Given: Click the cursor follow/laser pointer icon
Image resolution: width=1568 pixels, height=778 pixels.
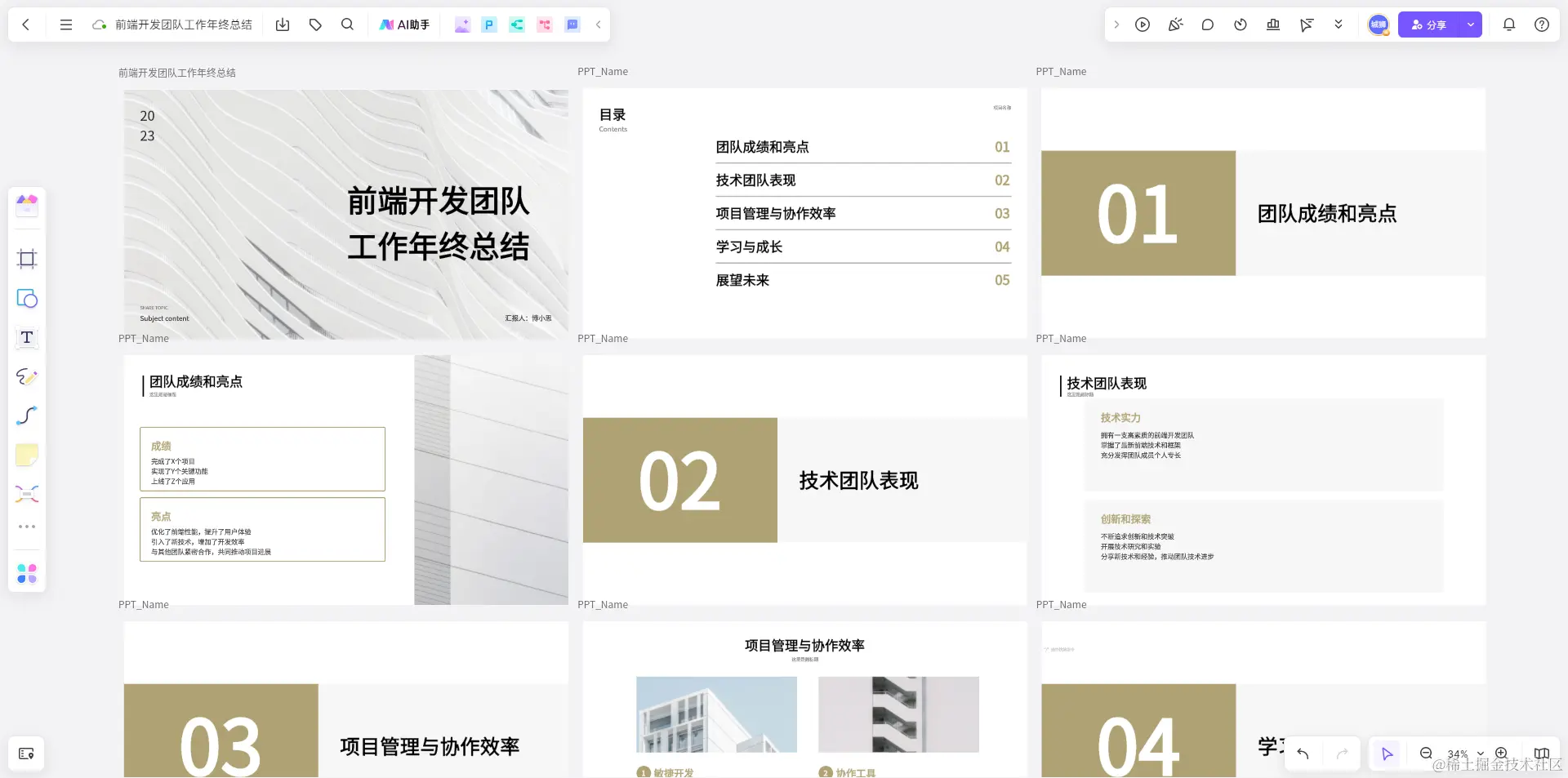Looking at the screenshot, I should 1307,24.
